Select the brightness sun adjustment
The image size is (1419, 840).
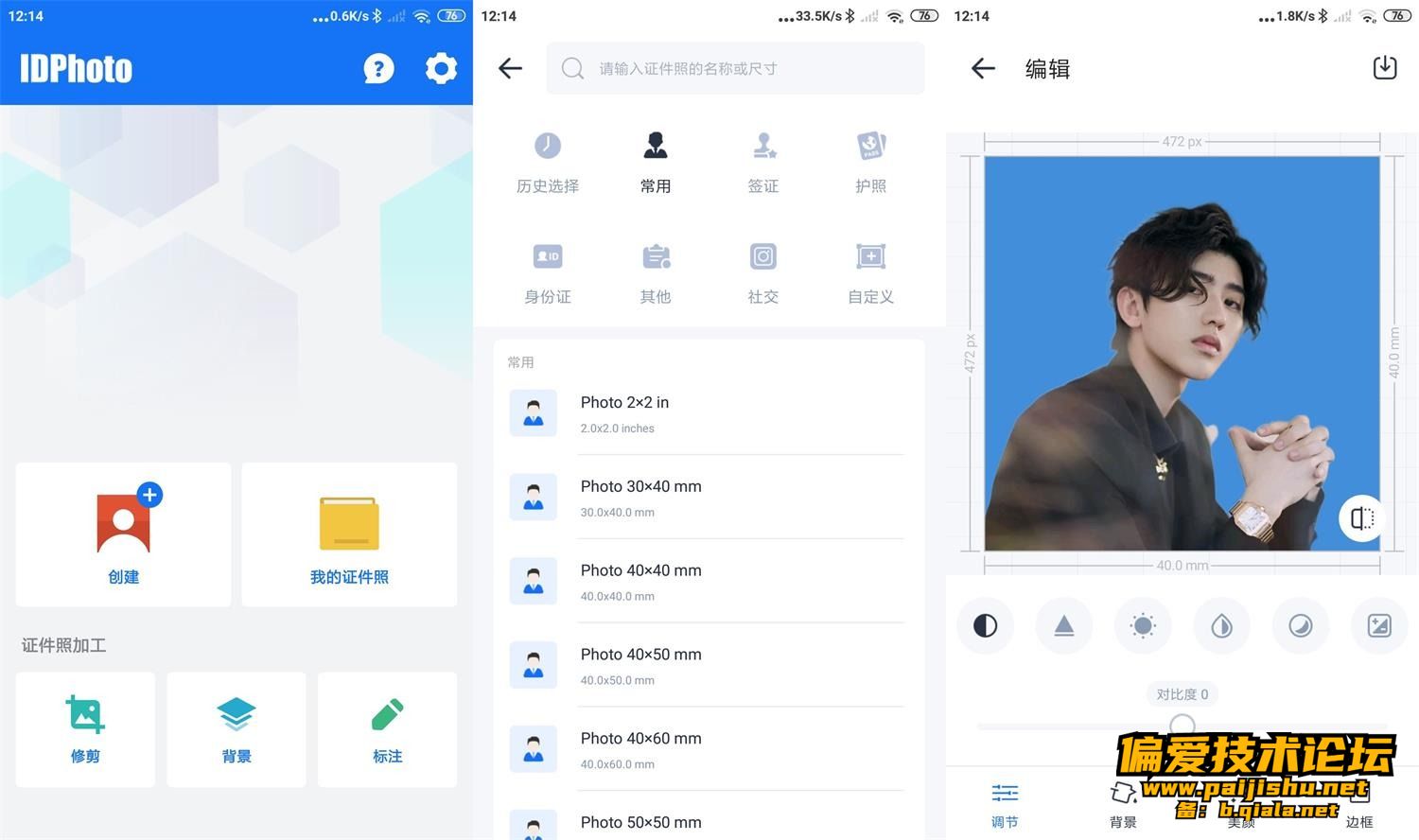click(1143, 625)
